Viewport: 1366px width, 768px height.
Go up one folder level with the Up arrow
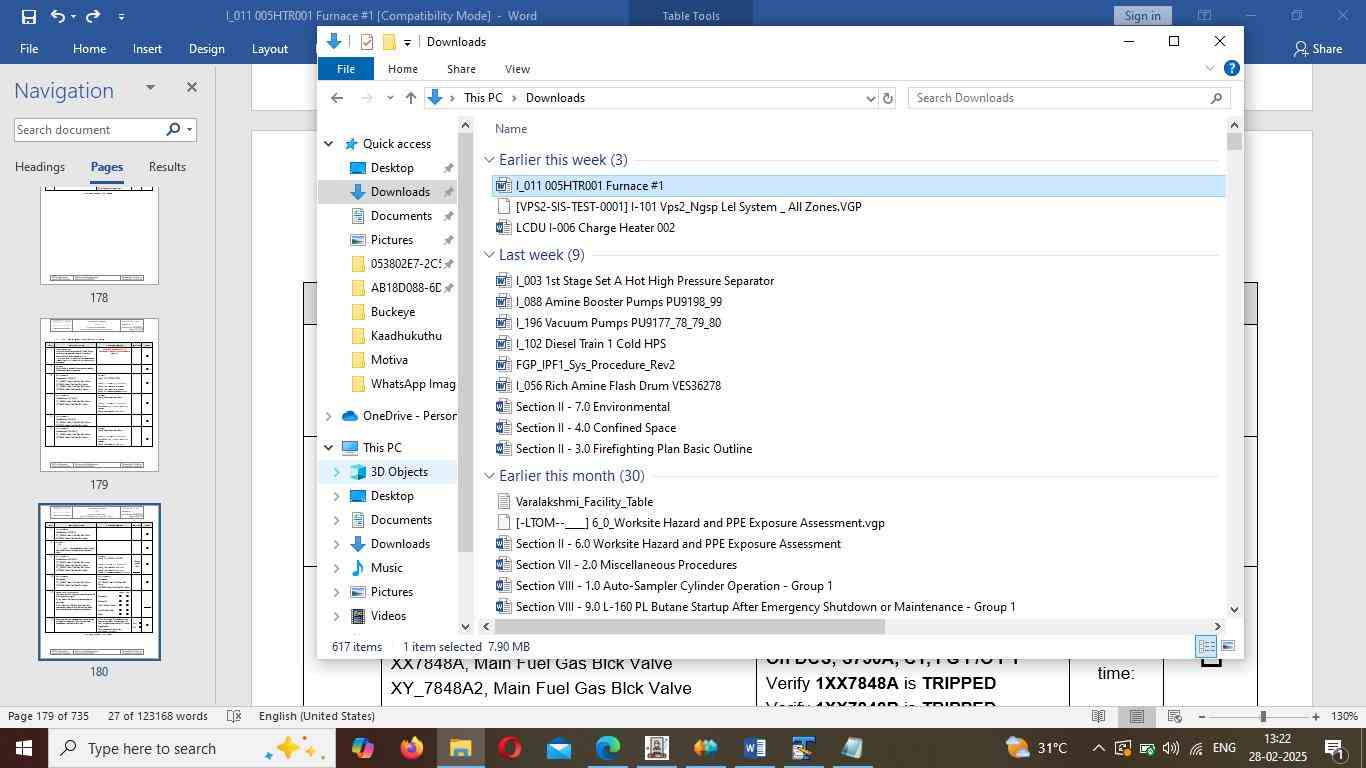click(x=411, y=98)
